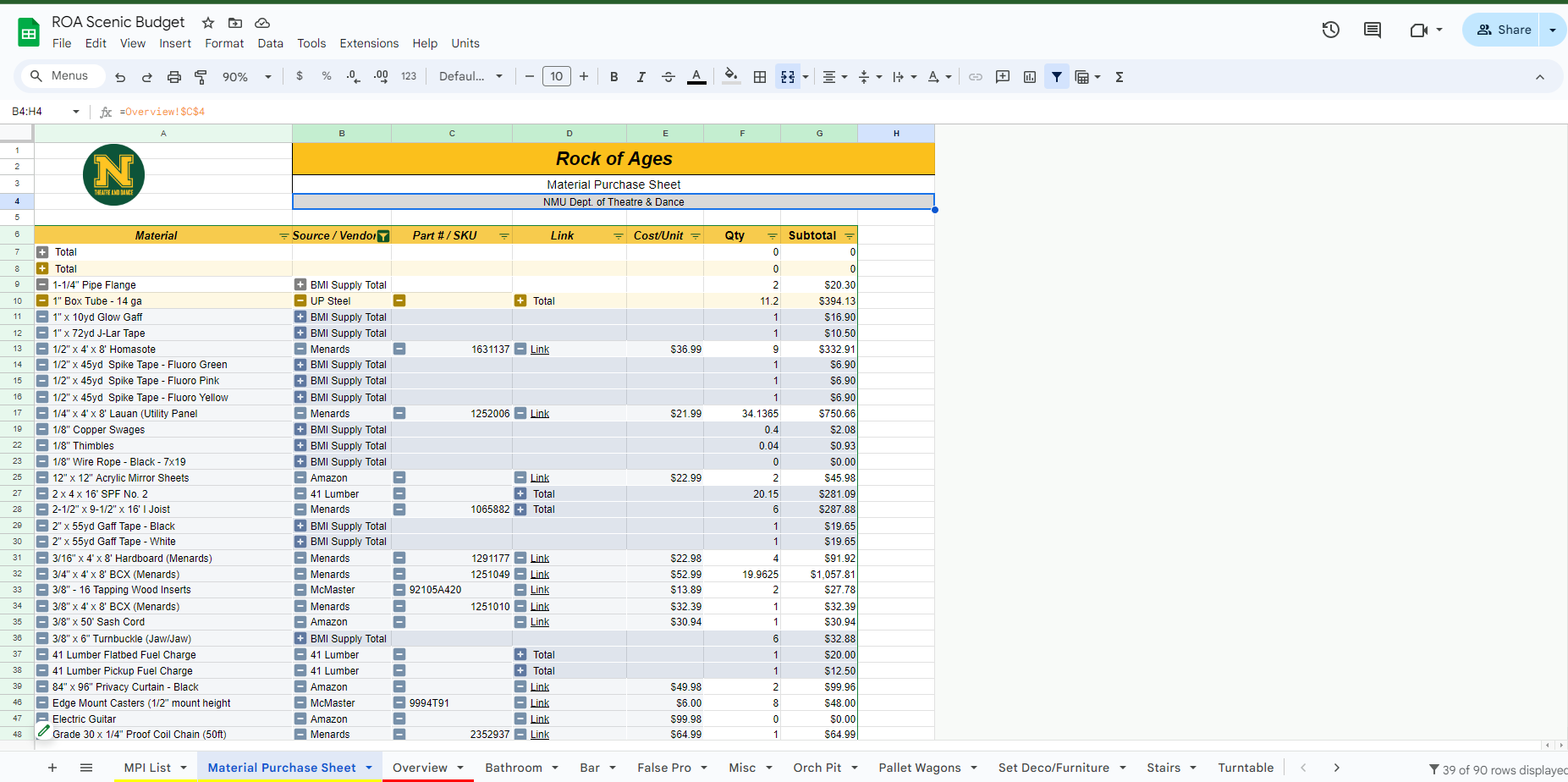This screenshot has height=782, width=1568.
Task: Open the Extensions menu
Action: tap(369, 43)
